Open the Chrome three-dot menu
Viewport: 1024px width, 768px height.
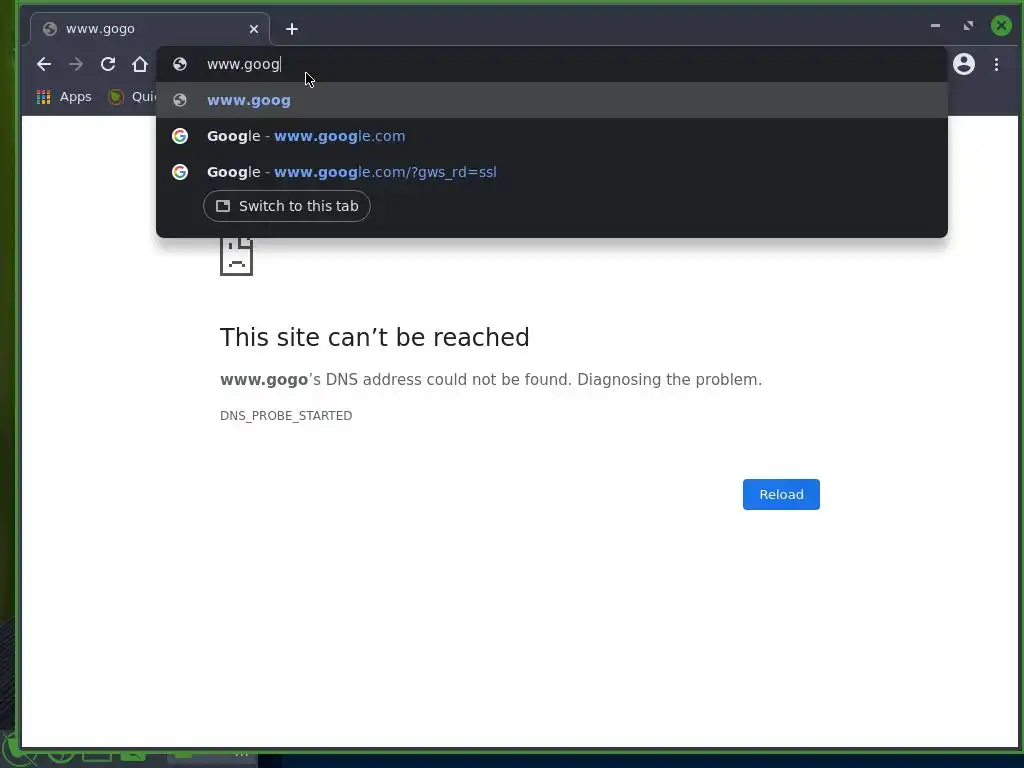click(x=996, y=64)
